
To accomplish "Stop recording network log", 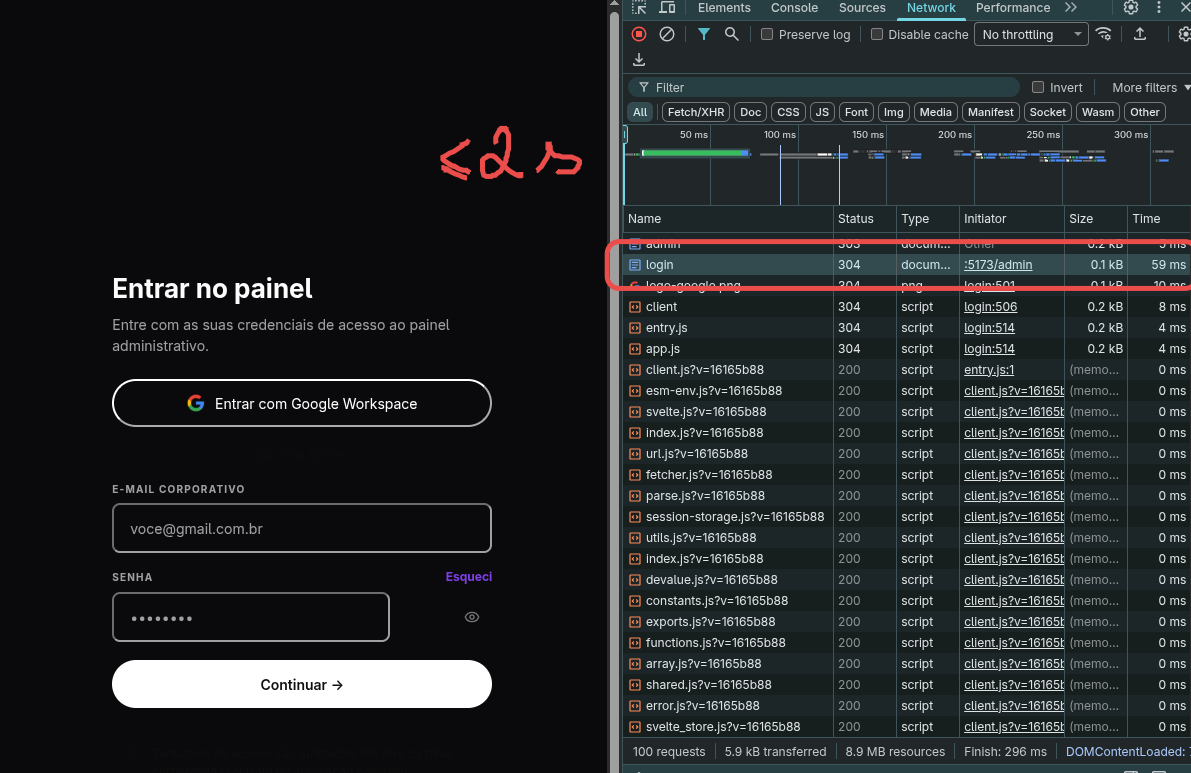I will pyautogui.click(x=639, y=34).
